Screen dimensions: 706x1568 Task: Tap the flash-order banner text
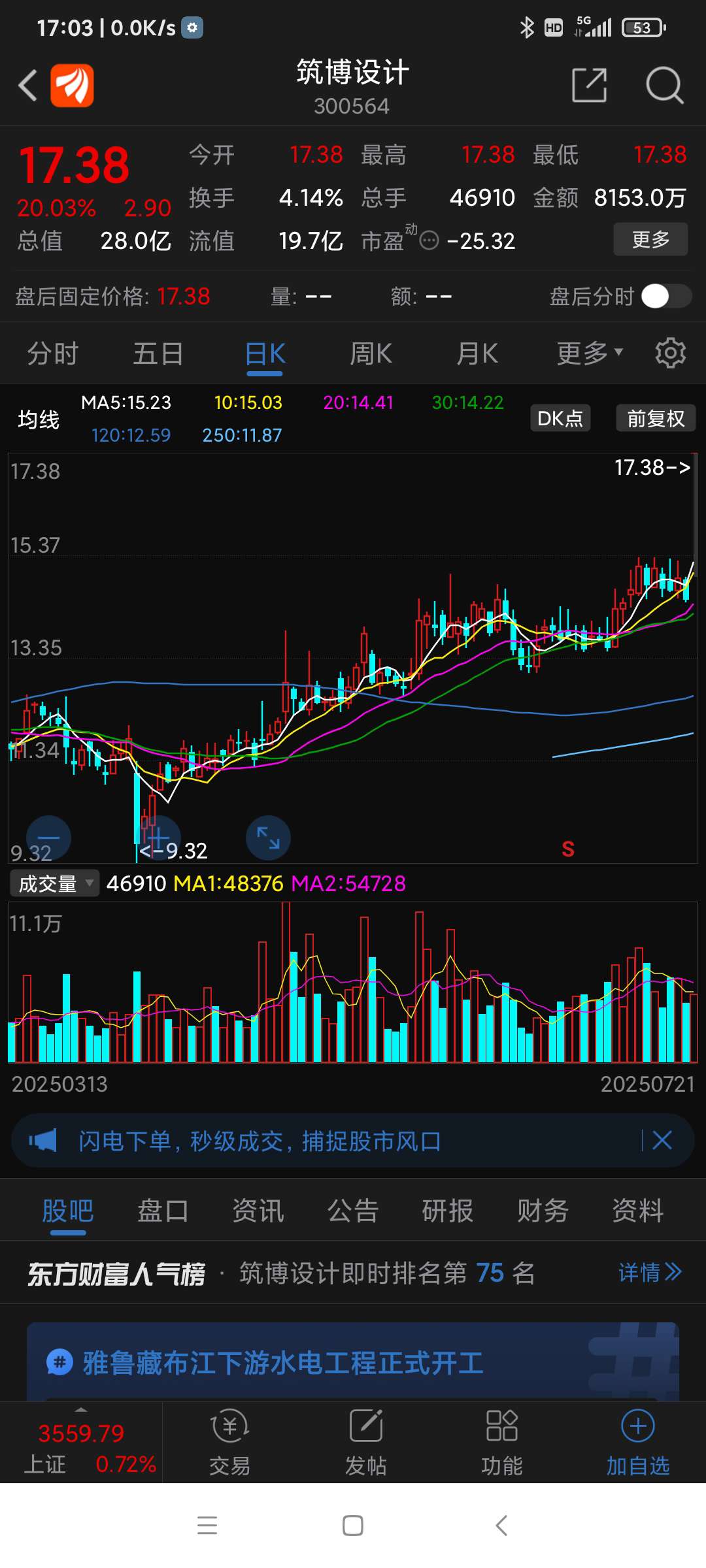click(260, 1141)
